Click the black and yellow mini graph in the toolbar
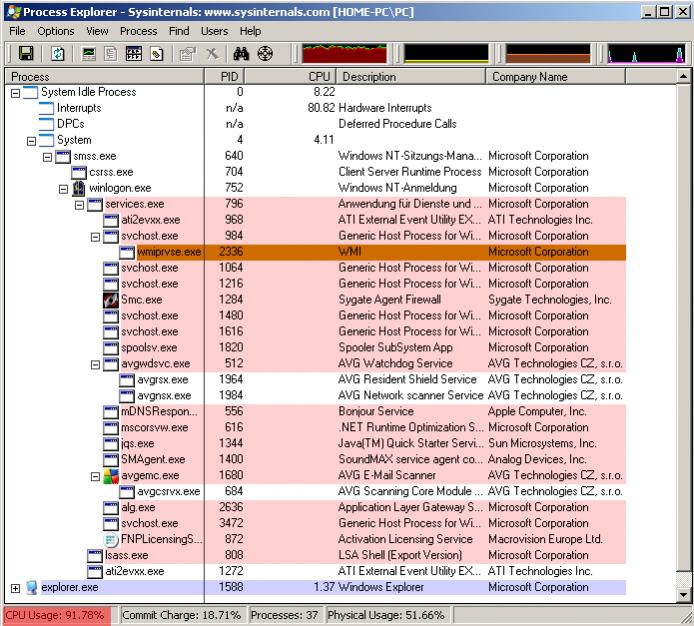Image resolution: width=694 pixels, height=626 pixels. [446, 54]
